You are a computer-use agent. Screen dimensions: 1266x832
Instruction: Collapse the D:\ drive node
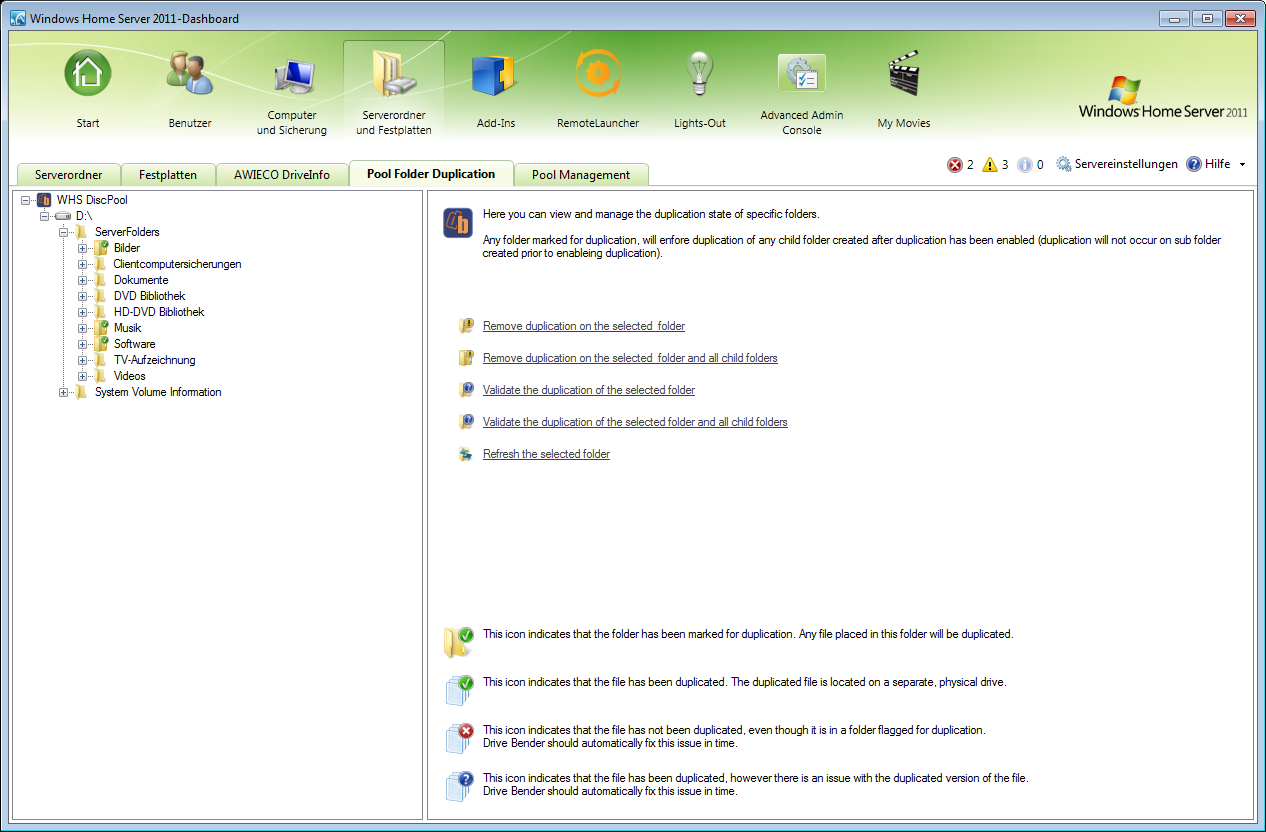45,216
